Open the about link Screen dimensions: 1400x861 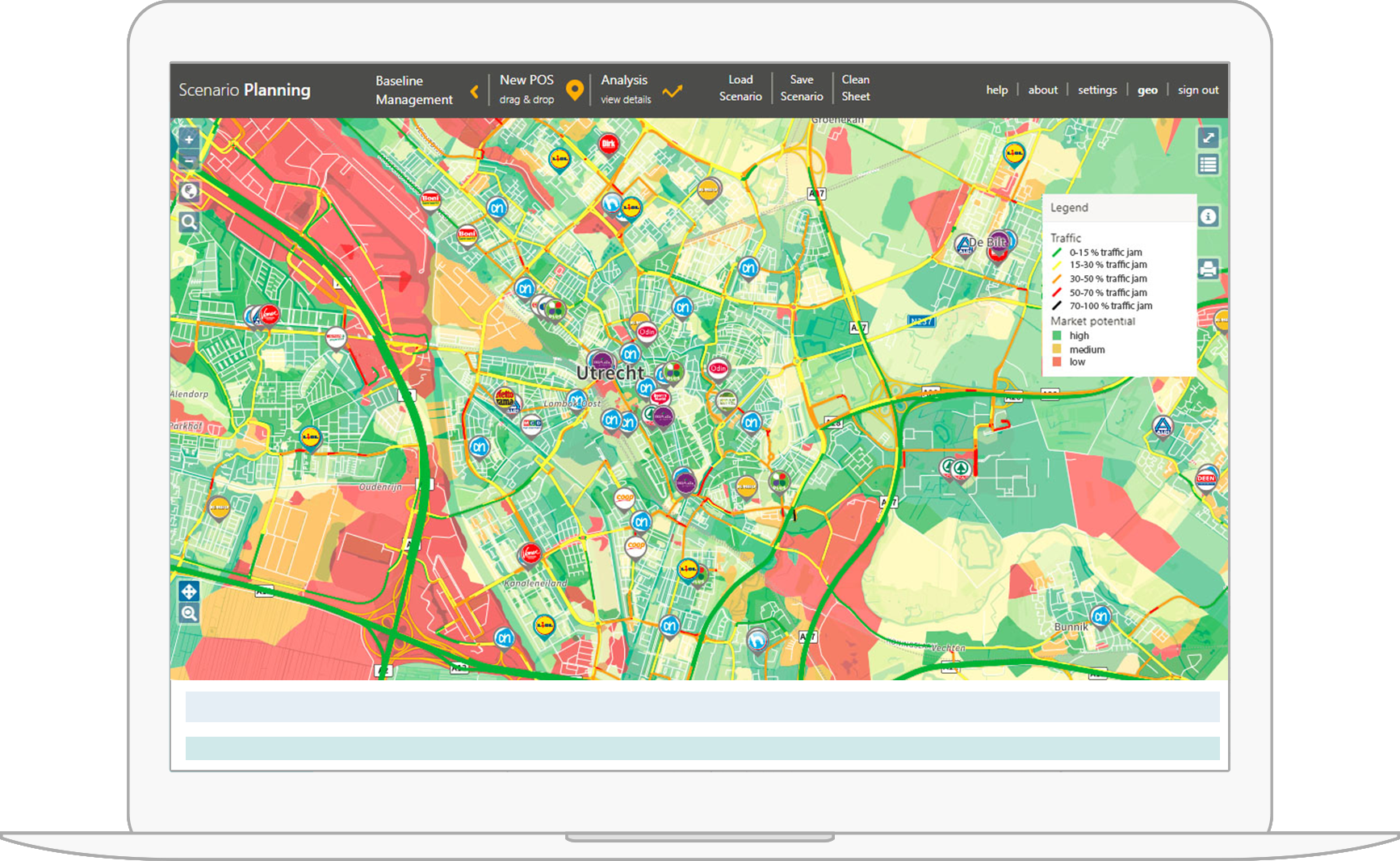click(1043, 90)
